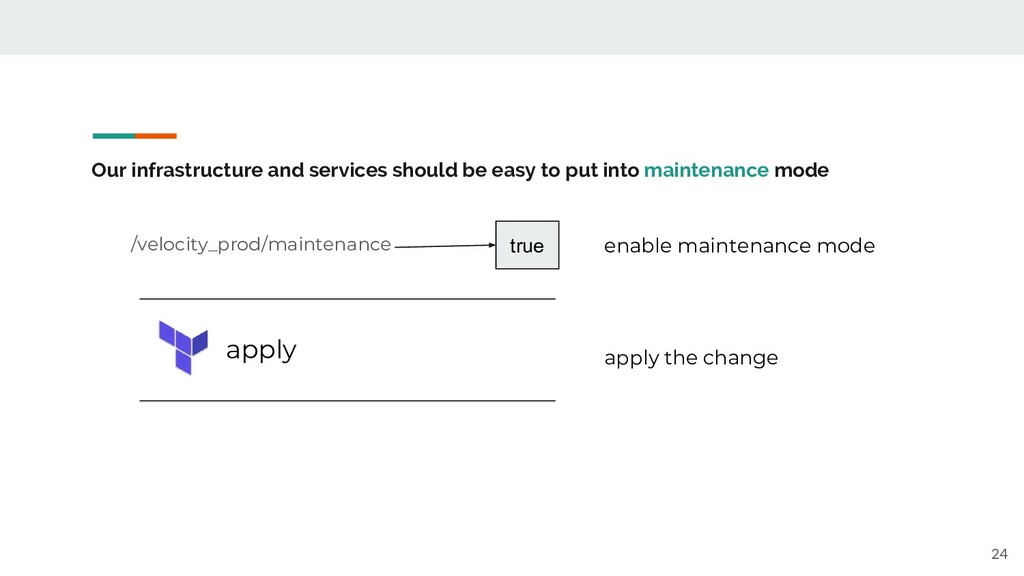
Task: Click slide number 24
Action: pyautogui.click(x=999, y=554)
